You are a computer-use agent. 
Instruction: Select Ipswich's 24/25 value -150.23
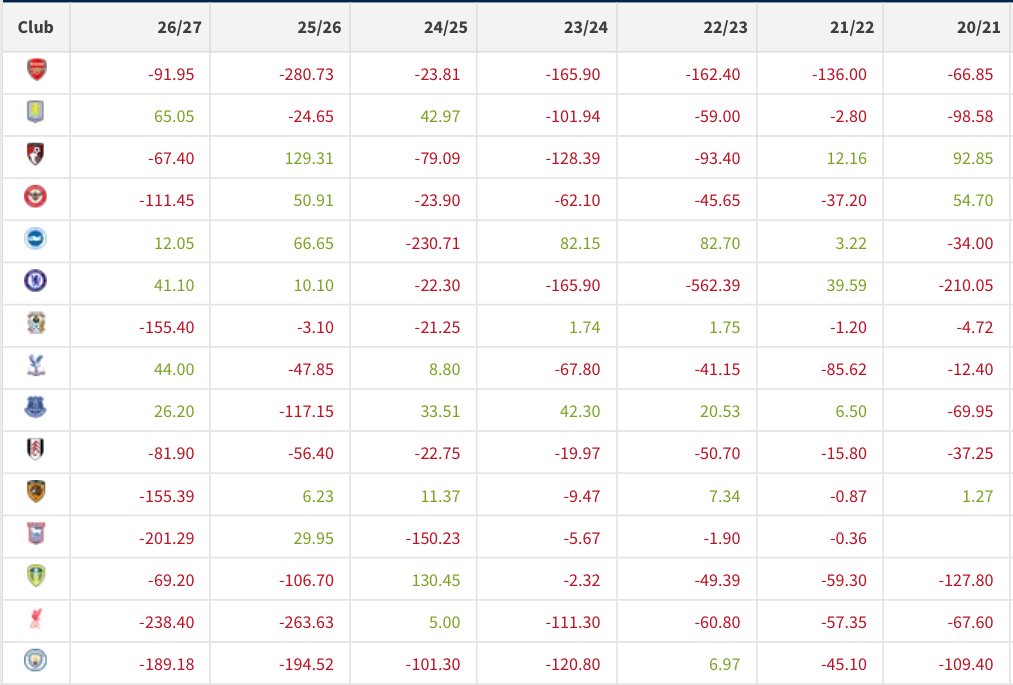point(433,538)
